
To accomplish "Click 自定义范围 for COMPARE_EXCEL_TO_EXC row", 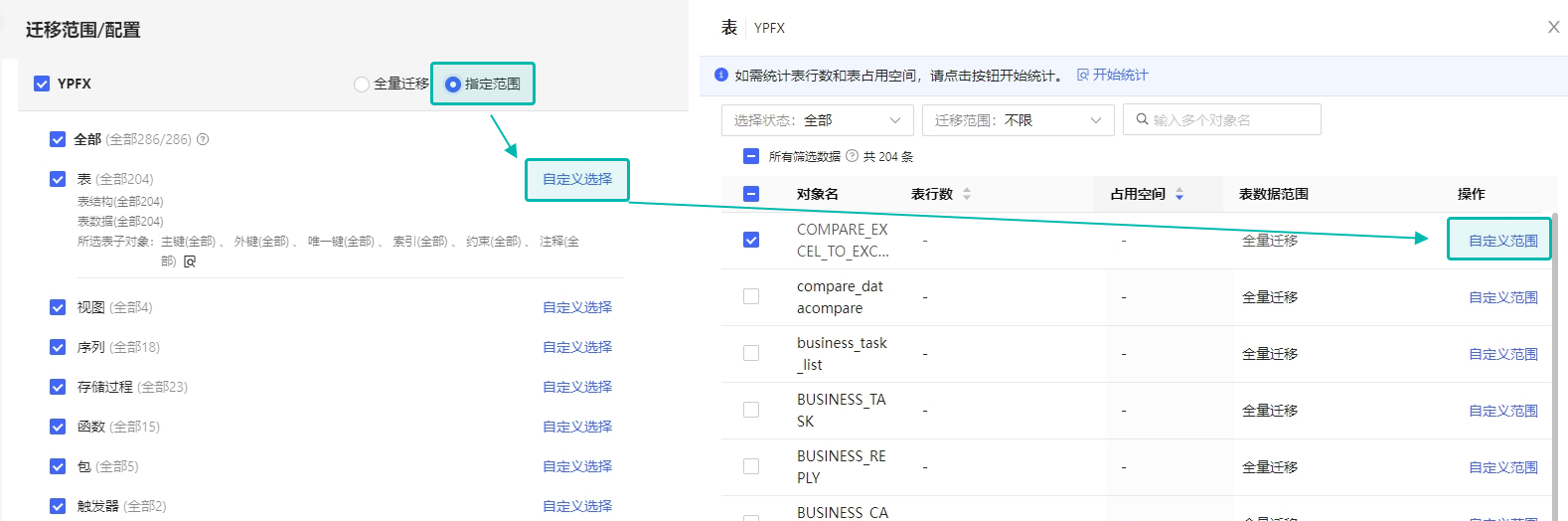I will [1503, 241].
